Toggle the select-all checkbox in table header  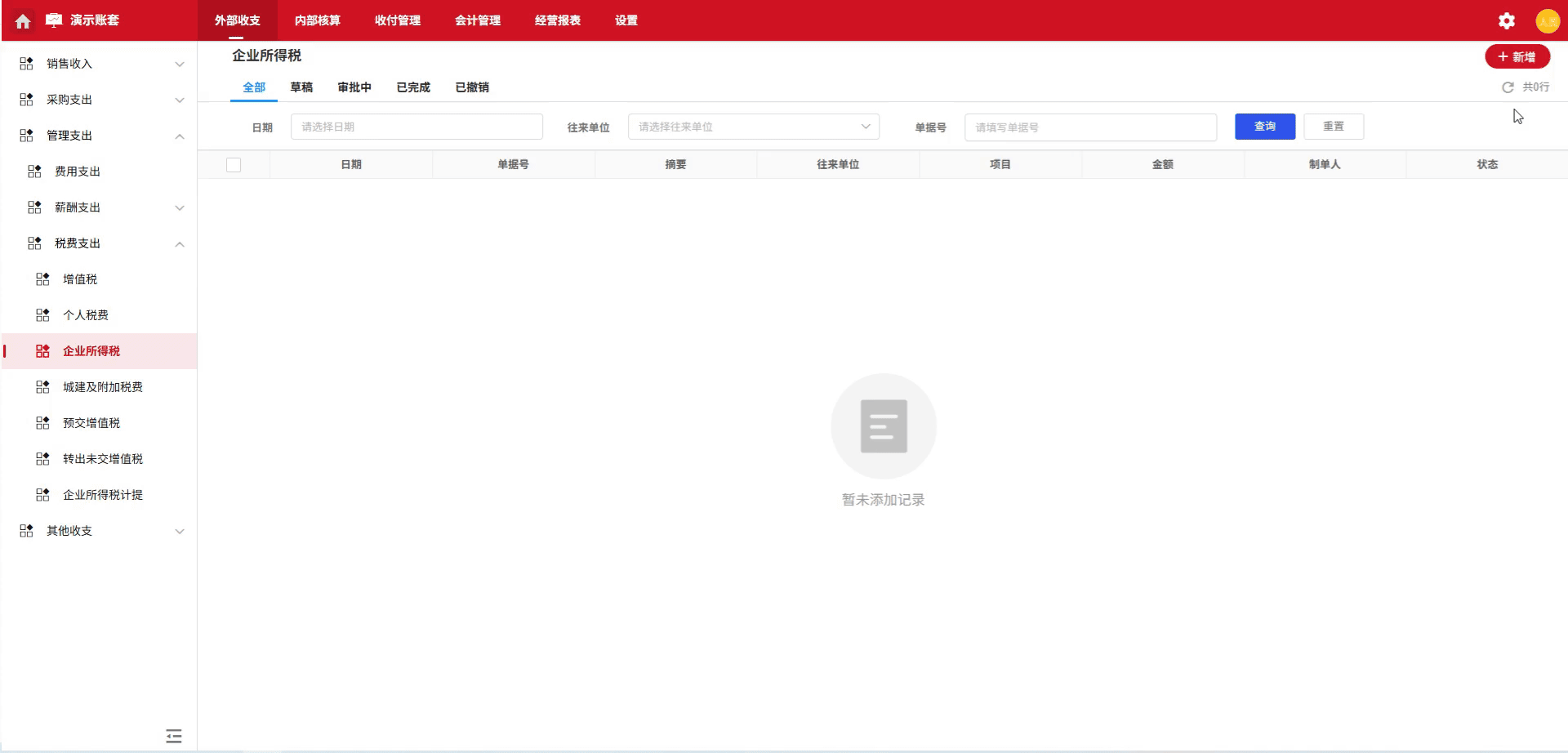click(234, 164)
